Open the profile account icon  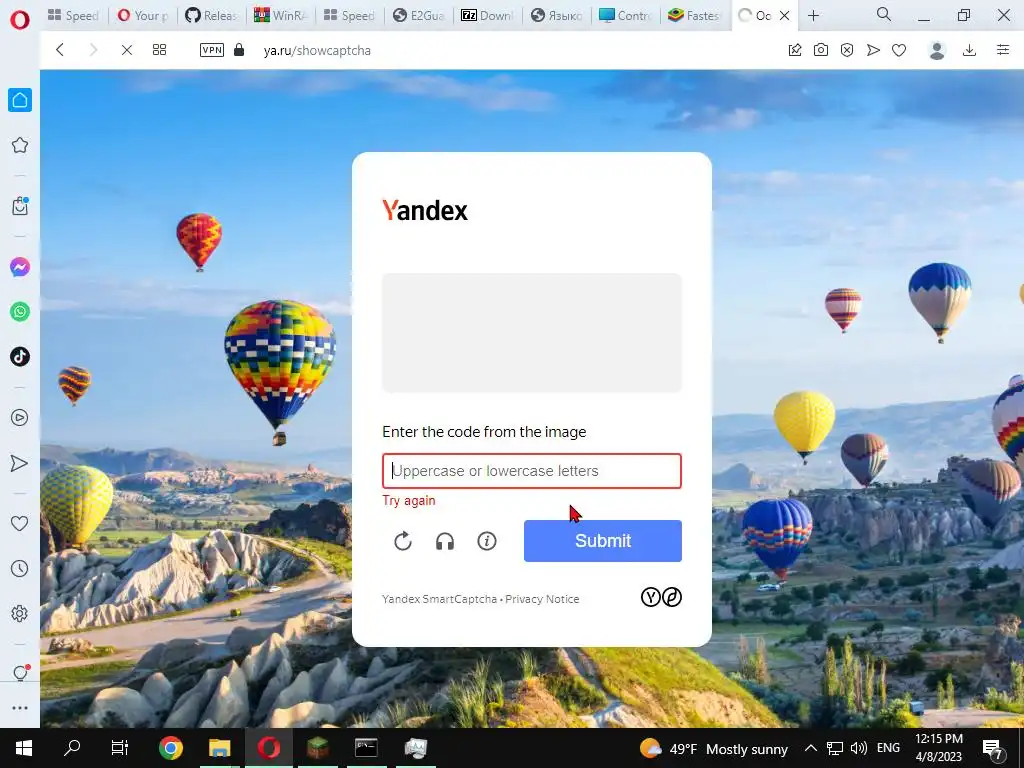pyautogui.click(x=937, y=50)
